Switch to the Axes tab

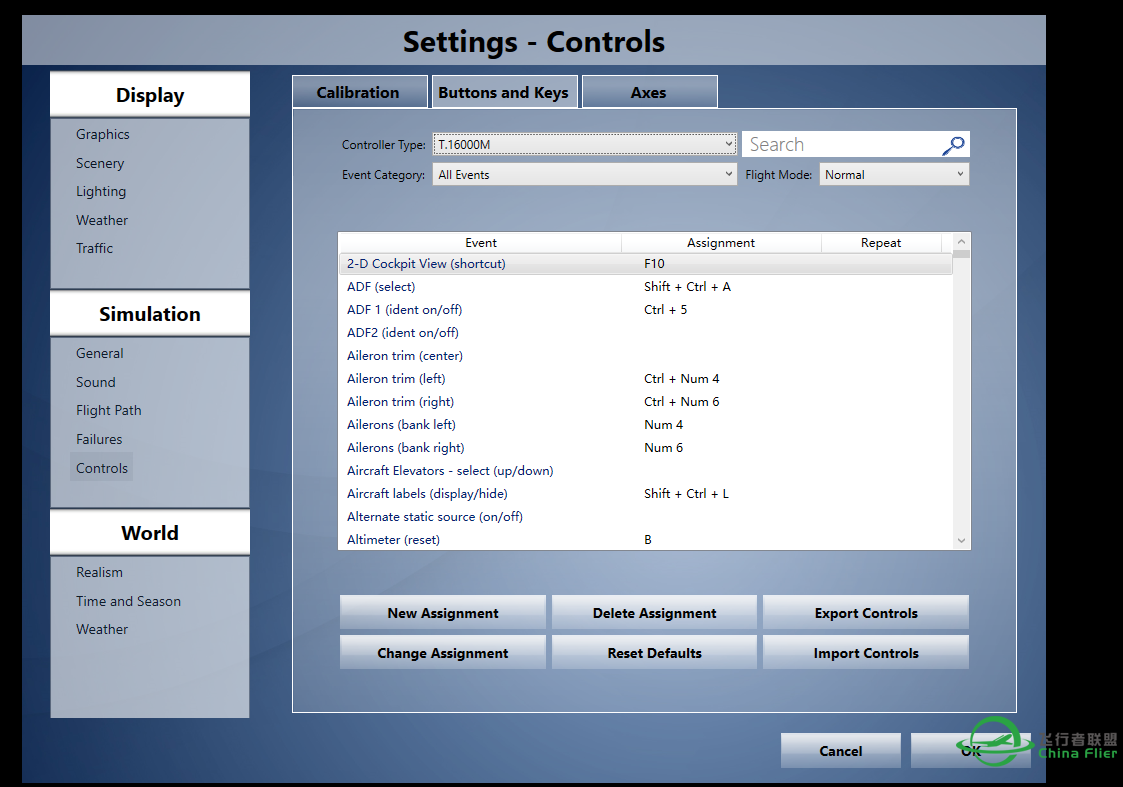point(648,92)
